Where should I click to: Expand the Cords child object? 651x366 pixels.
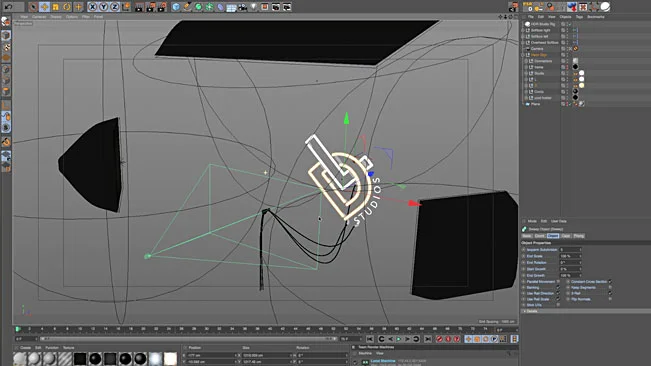coord(526,91)
